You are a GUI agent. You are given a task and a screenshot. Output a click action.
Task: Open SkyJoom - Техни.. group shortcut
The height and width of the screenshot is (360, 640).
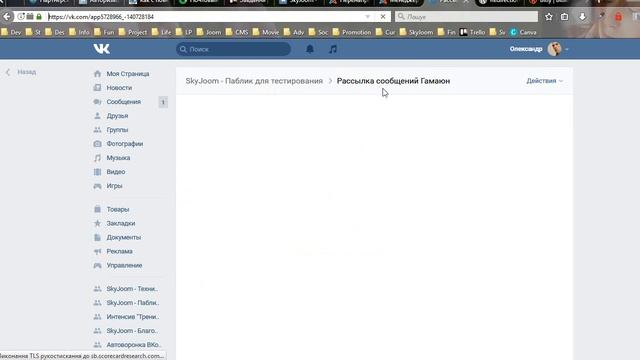132,289
